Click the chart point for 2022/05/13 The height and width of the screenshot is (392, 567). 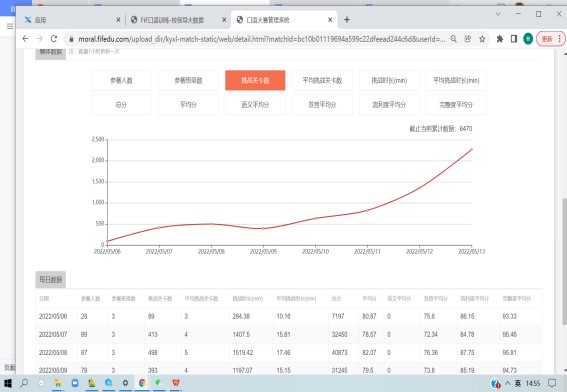coord(472,149)
